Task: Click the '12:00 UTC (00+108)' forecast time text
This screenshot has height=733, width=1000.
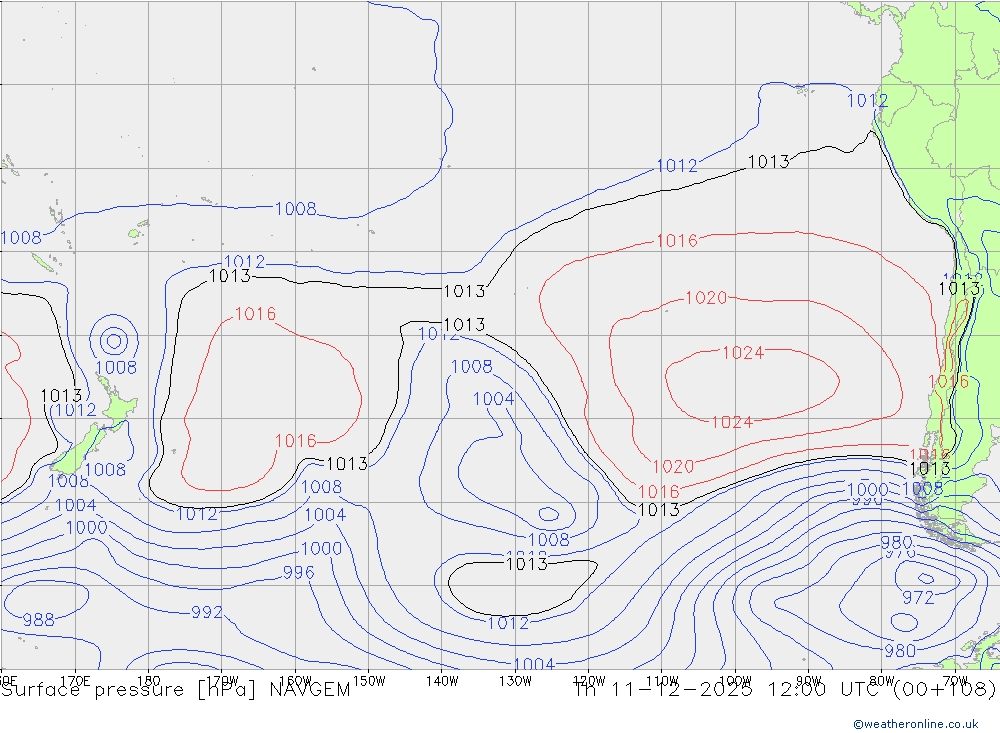Action: pos(881,690)
